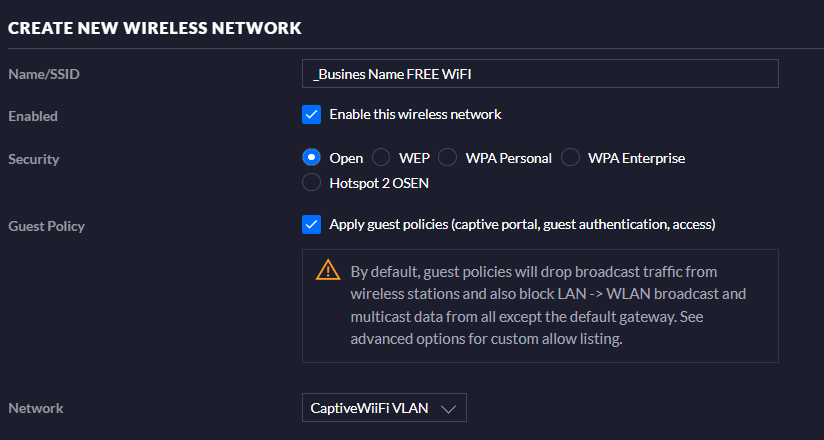The height and width of the screenshot is (440, 824).
Task: Click the 'Enable this wireless network' label text
Action: point(415,114)
